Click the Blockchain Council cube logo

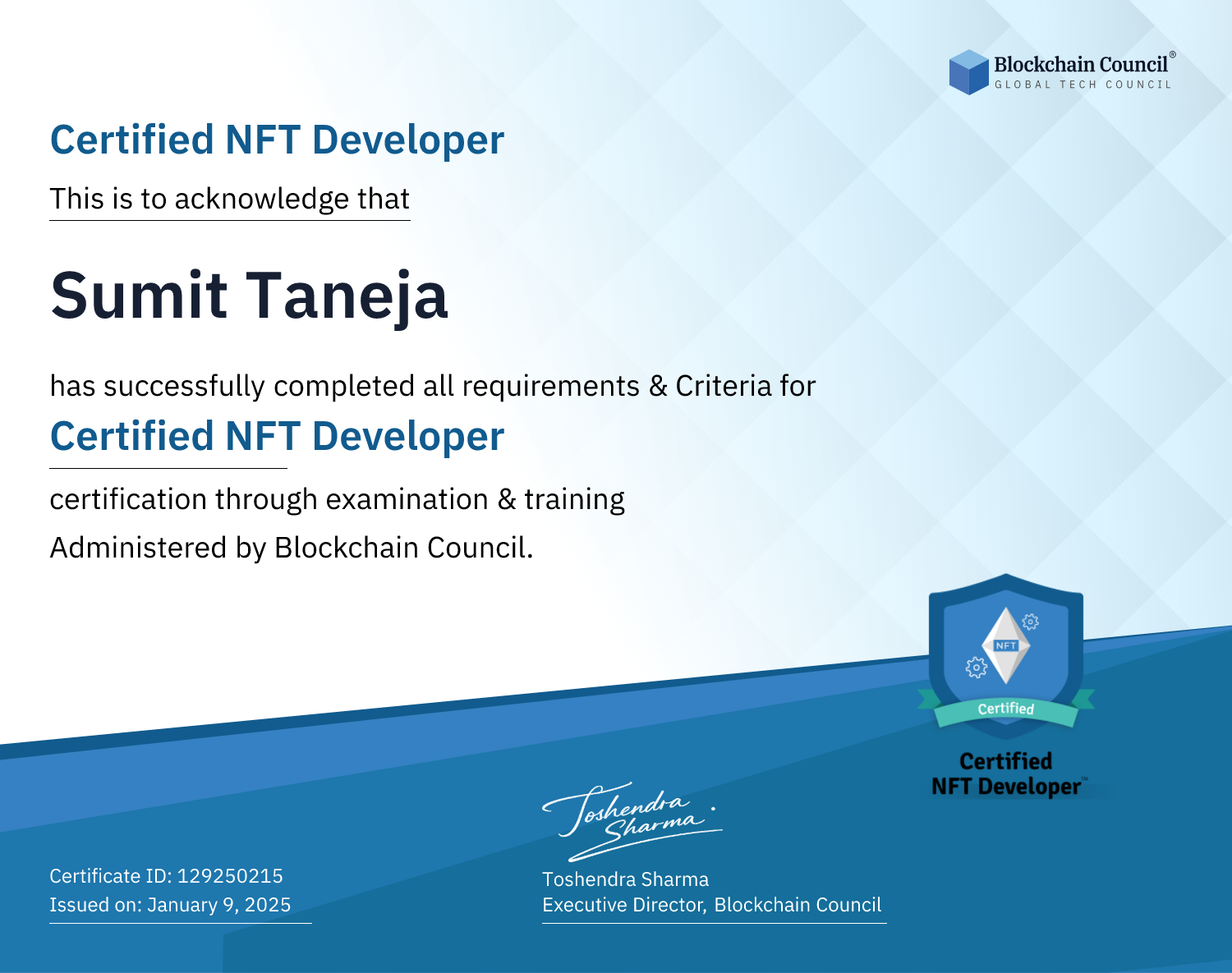pos(969,72)
